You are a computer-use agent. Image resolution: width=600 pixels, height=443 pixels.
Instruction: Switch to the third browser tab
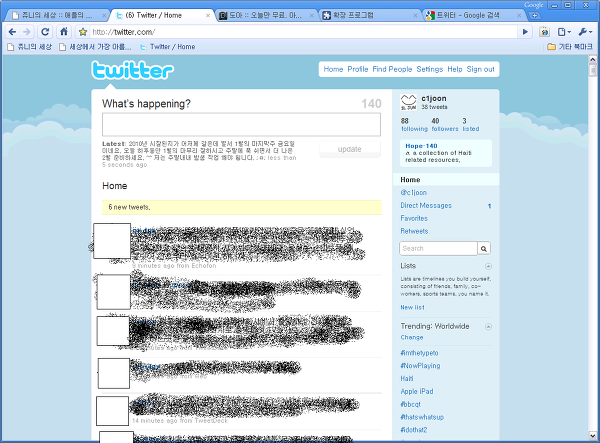pos(265,15)
